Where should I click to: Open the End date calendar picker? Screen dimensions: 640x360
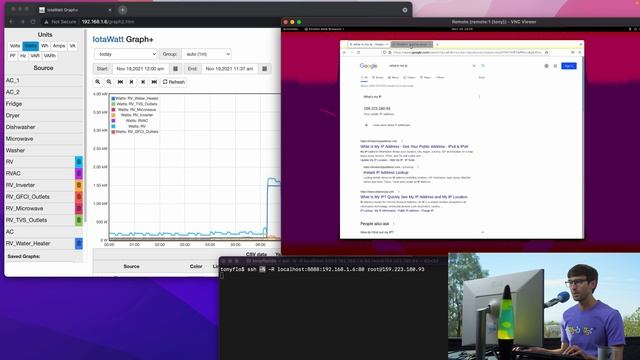(x=264, y=69)
